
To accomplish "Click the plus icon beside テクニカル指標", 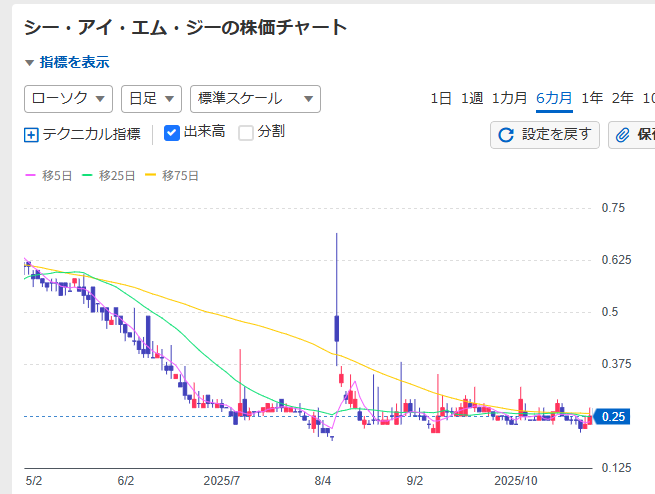I will tap(31, 134).
